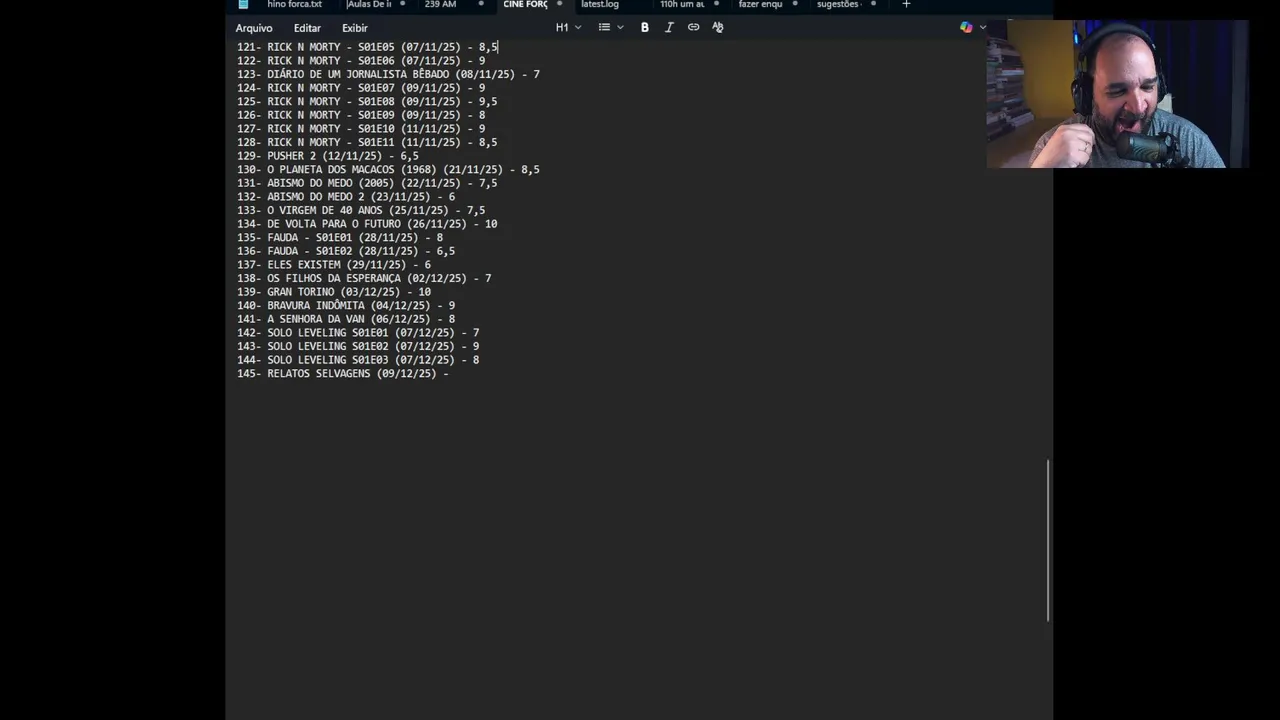Viewport: 1280px width, 720px height.
Task: Open the list formatting dropdown
Action: [x=610, y=28]
